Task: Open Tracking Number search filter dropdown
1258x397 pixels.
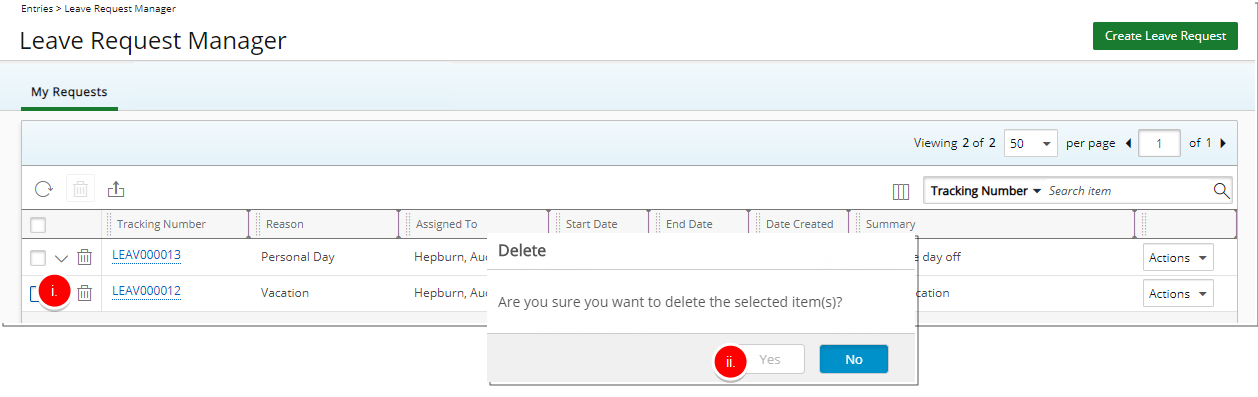Action: 986,190
